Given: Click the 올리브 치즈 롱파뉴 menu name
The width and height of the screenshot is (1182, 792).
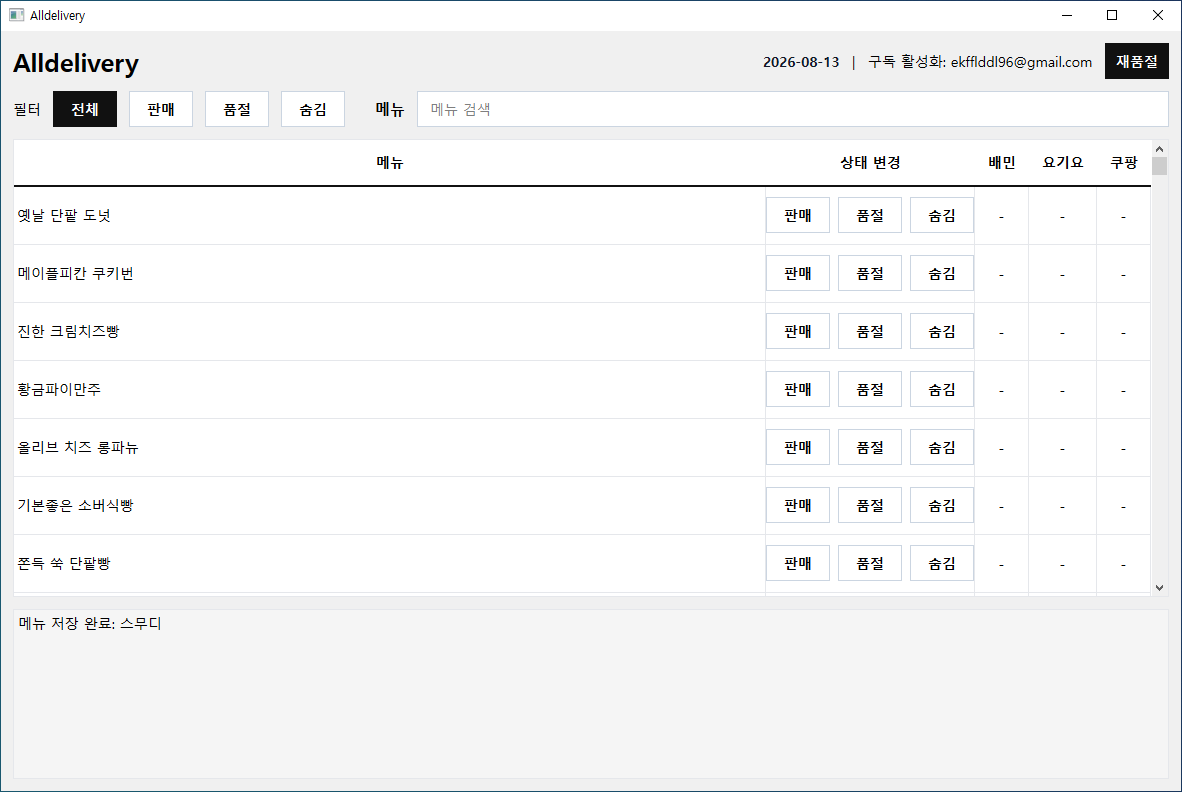Looking at the screenshot, I should pos(78,448).
